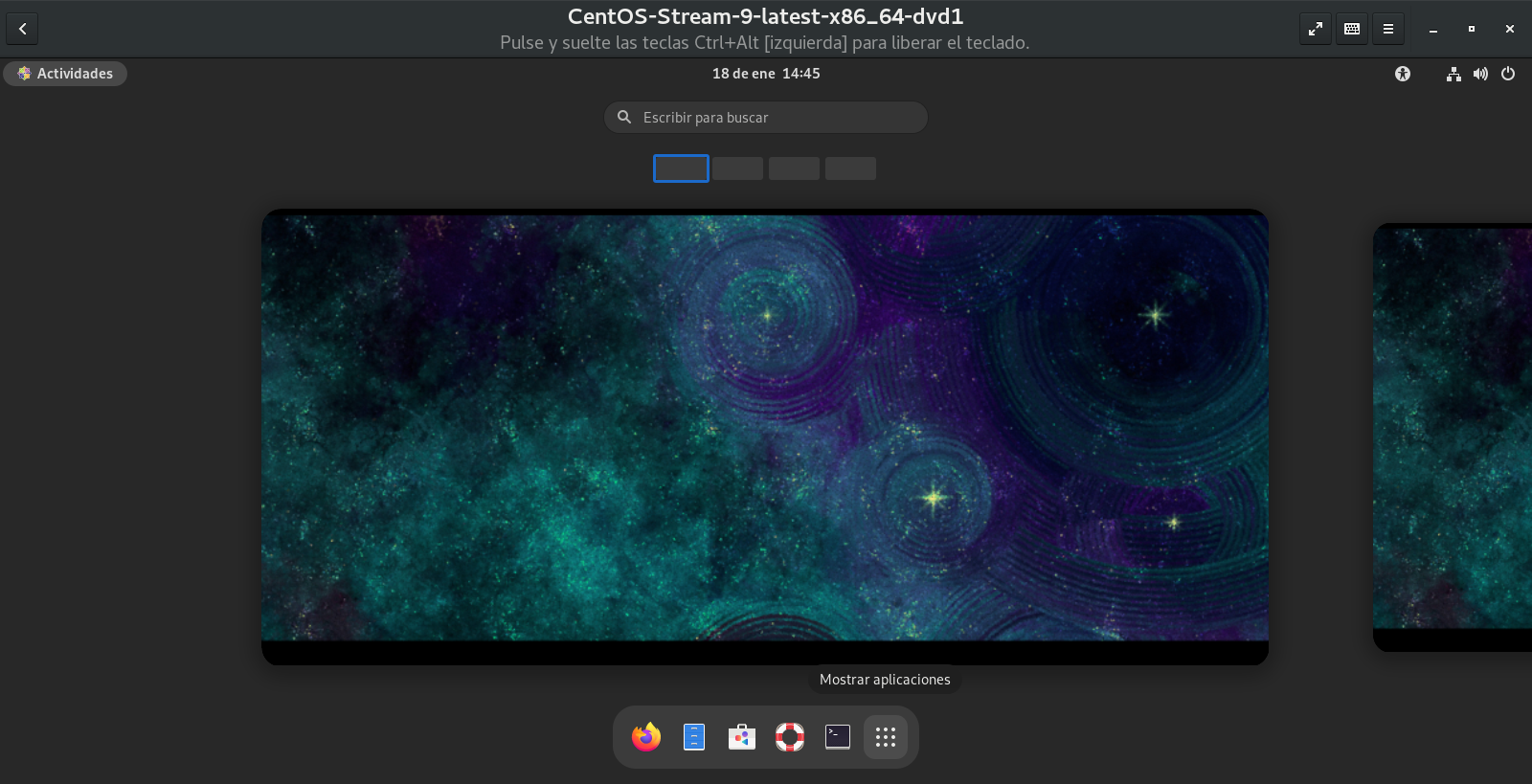Image resolution: width=1532 pixels, height=784 pixels.
Task: Open the Software store dock icon
Action: (742, 737)
